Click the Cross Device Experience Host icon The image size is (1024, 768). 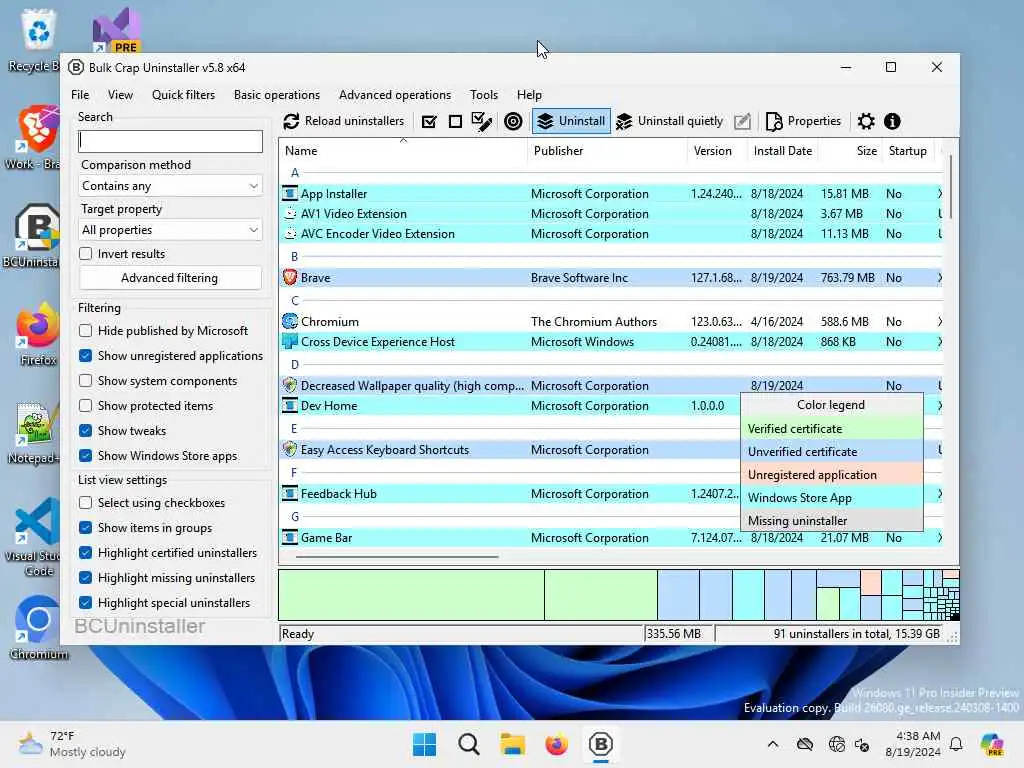pos(290,342)
